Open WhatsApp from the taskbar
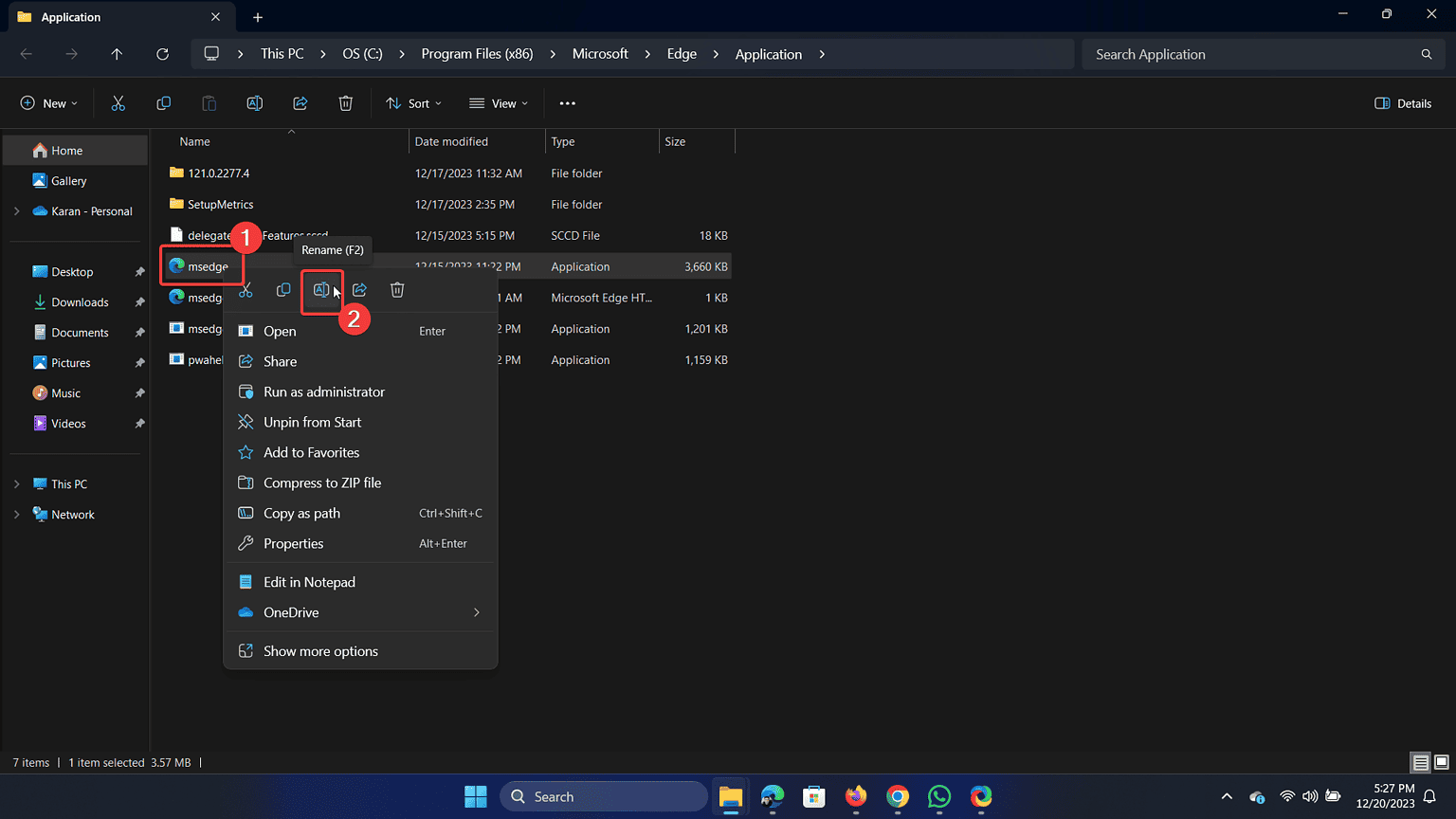The height and width of the screenshot is (819, 1456). pos(939,796)
